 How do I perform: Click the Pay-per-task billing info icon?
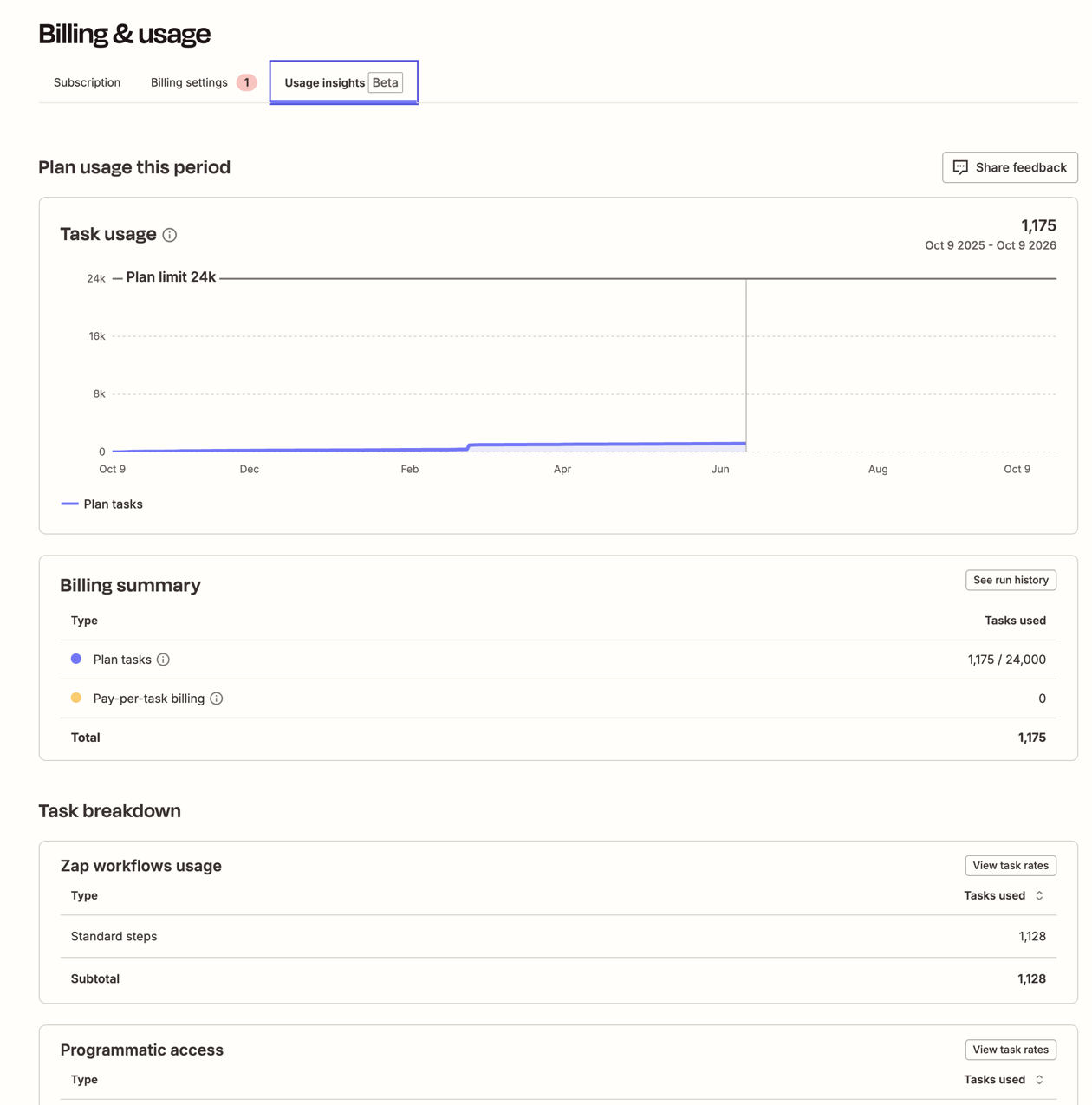coord(217,699)
